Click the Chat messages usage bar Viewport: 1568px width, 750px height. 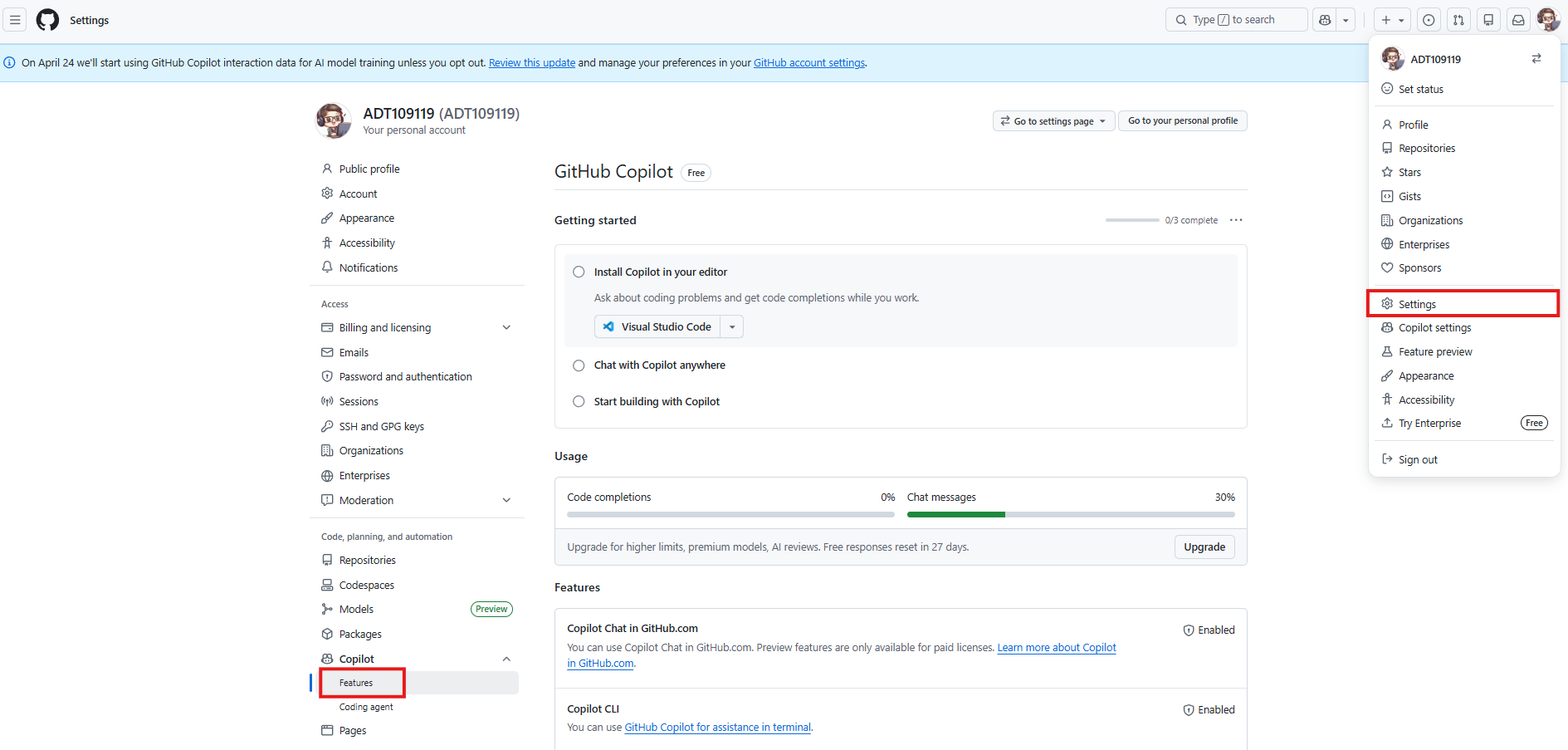(1071, 515)
